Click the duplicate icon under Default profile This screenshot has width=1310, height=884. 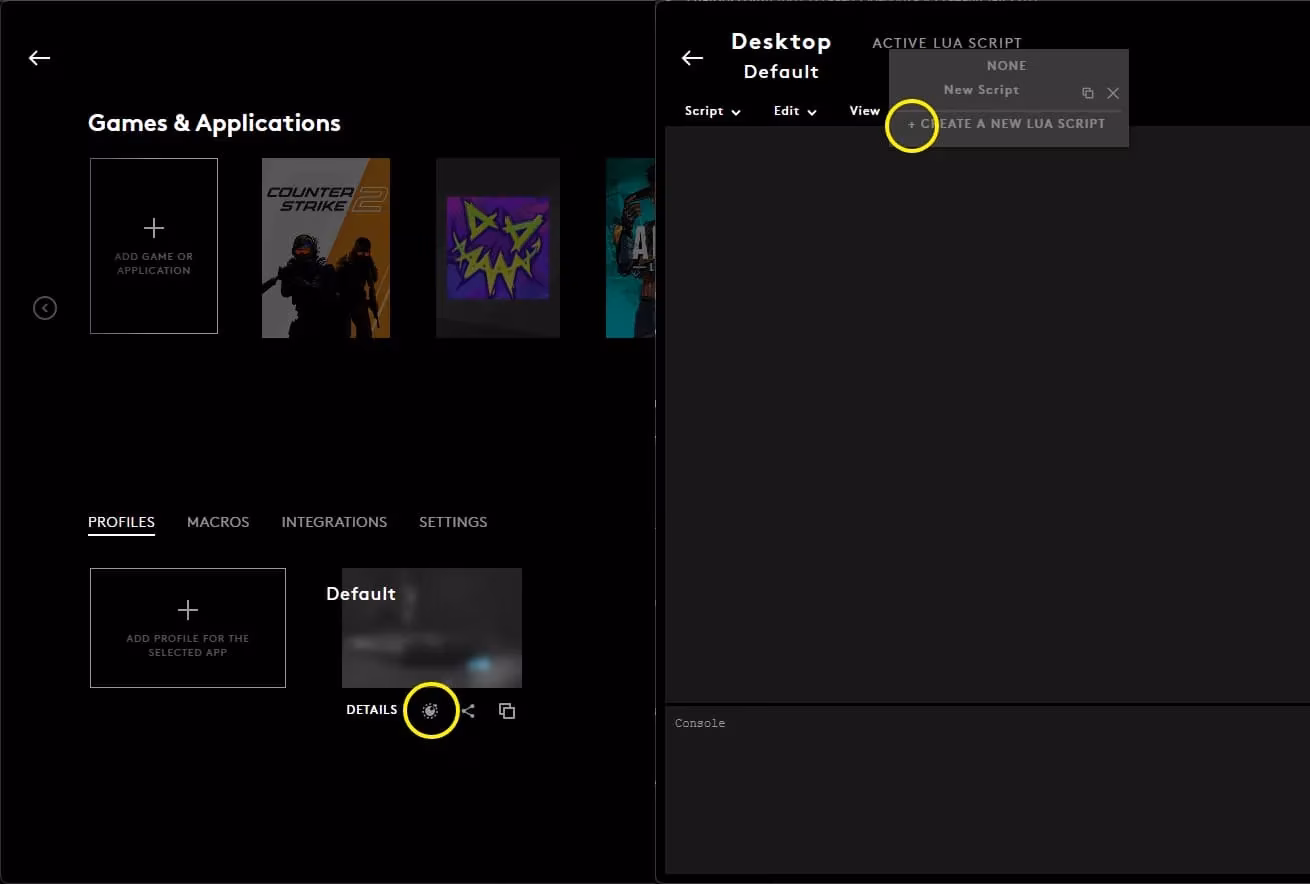tap(507, 711)
